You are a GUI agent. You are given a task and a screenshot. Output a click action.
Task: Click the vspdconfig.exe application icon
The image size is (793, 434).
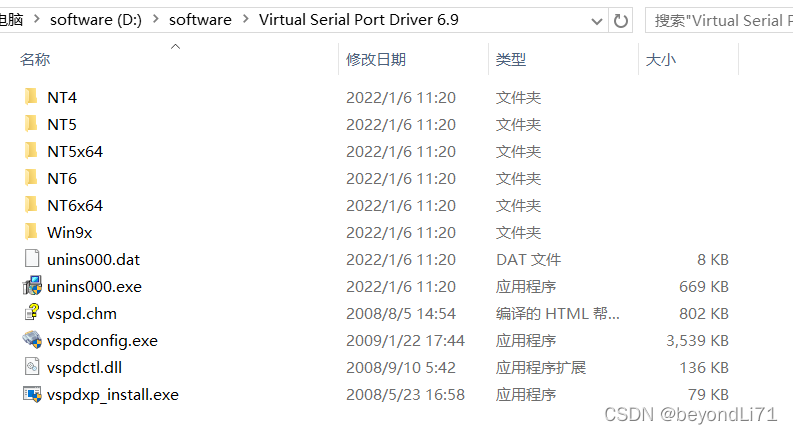pos(32,339)
